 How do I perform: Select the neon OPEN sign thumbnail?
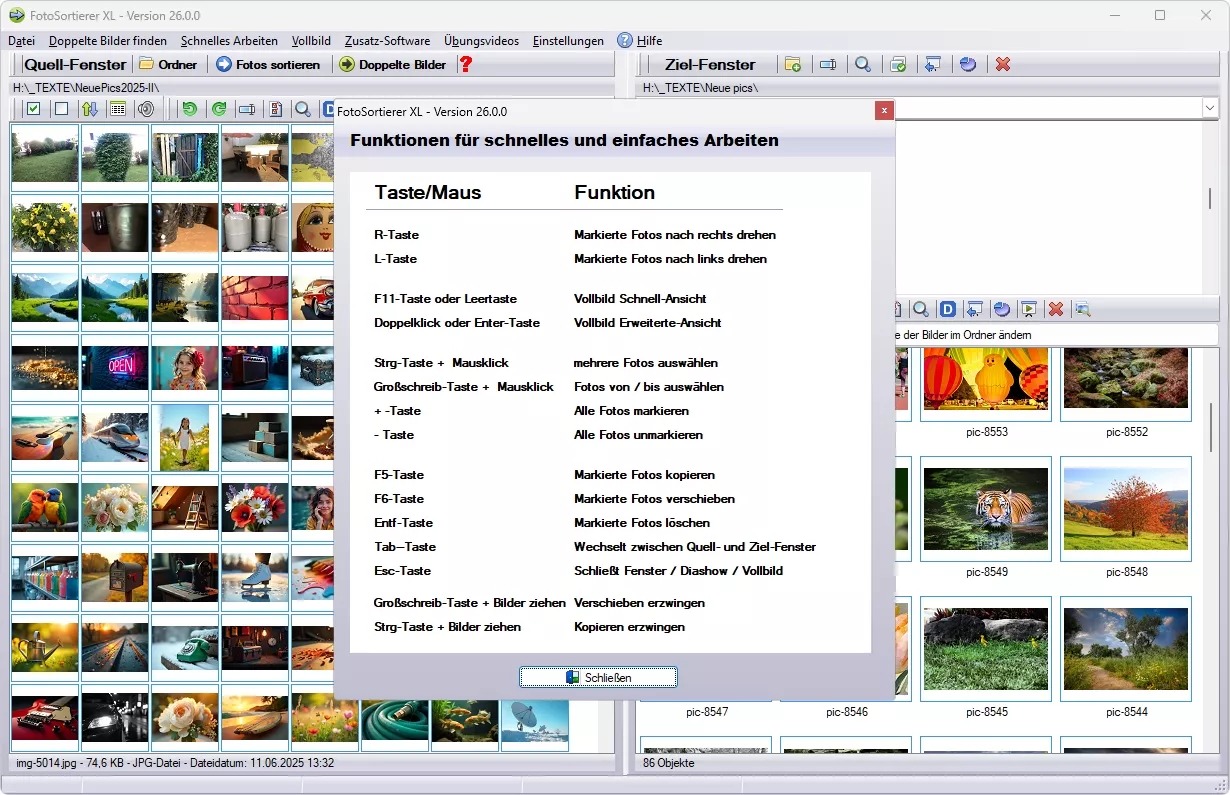coord(115,367)
